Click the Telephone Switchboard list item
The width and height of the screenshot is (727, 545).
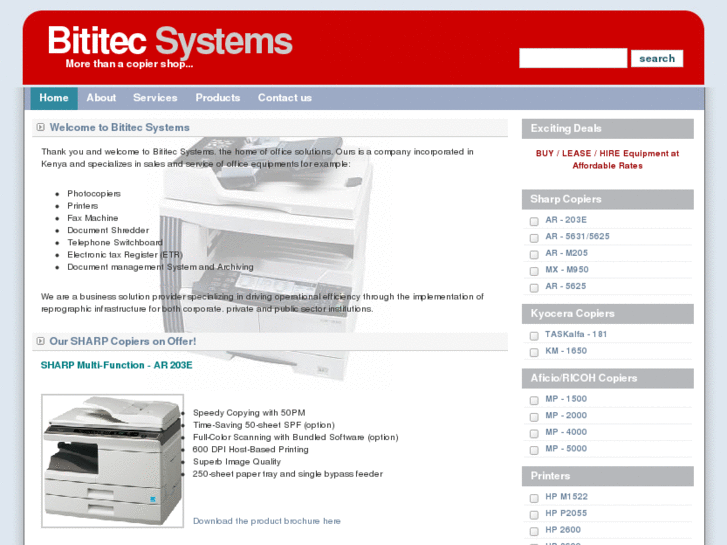(x=115, y=243)
